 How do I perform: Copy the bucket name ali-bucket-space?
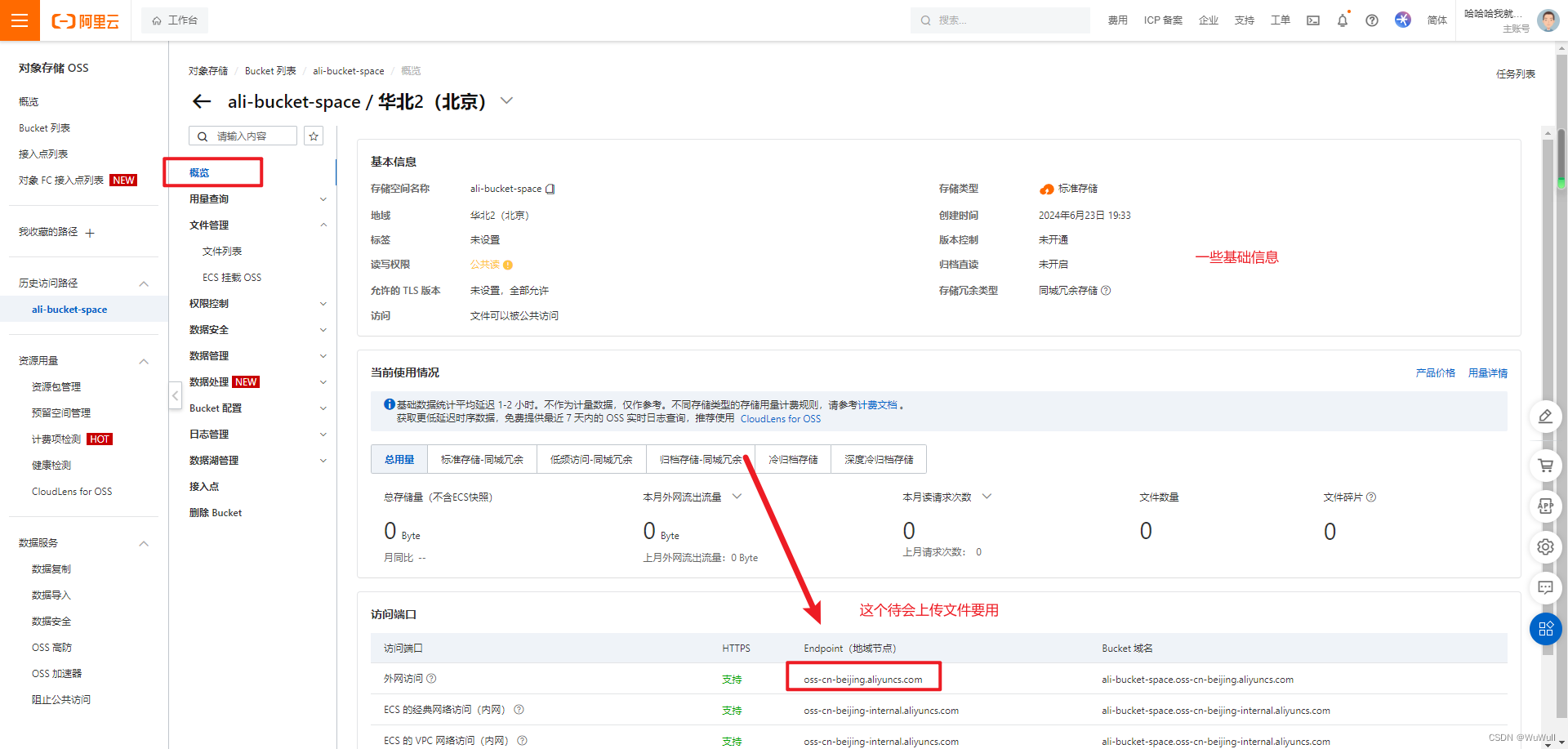(x=550, y=189)
